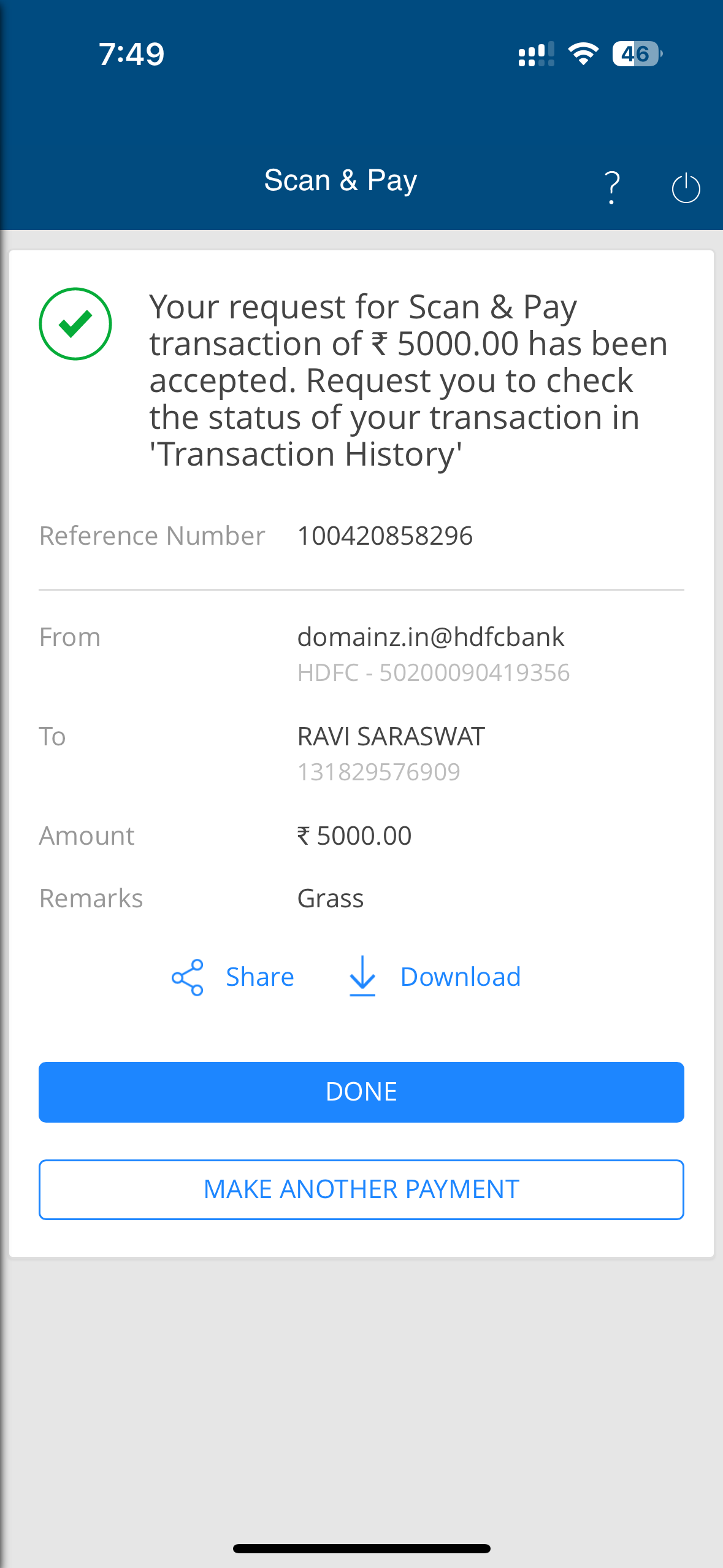Tap the Grass remarks value

tap(331, 899)
